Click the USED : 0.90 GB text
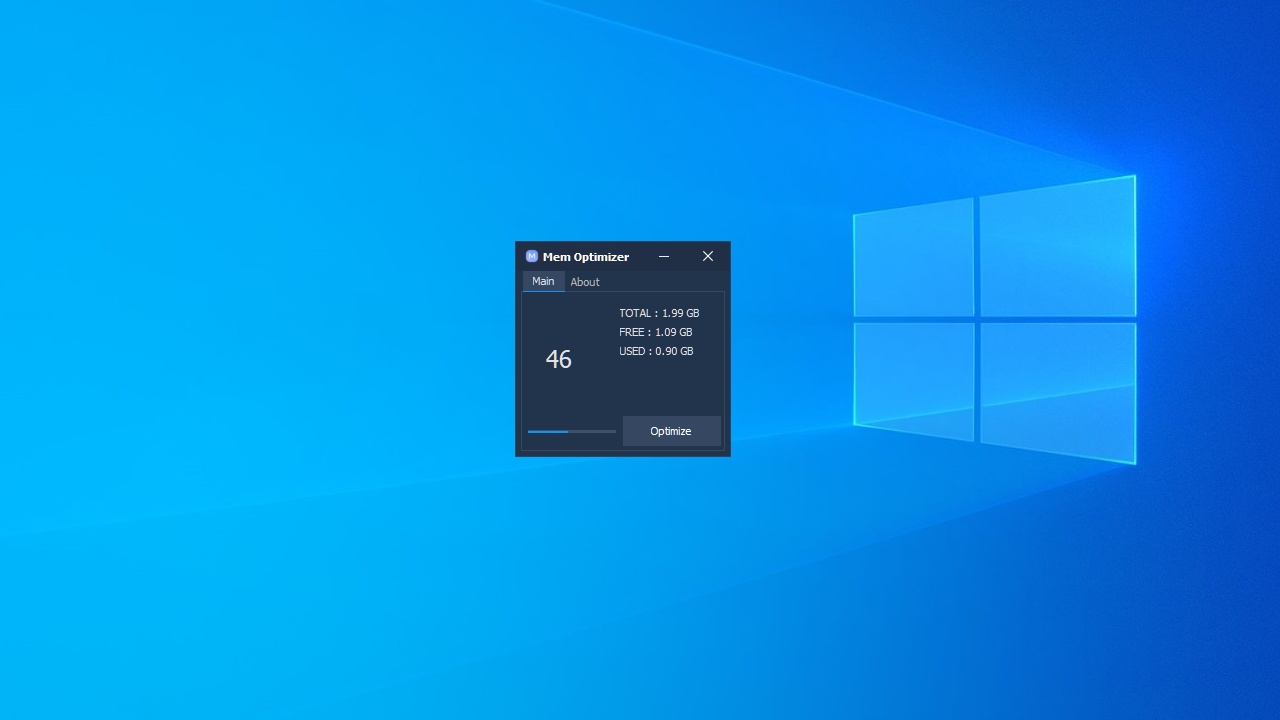The image size is (1280, 720). click(x=656, y=351)
